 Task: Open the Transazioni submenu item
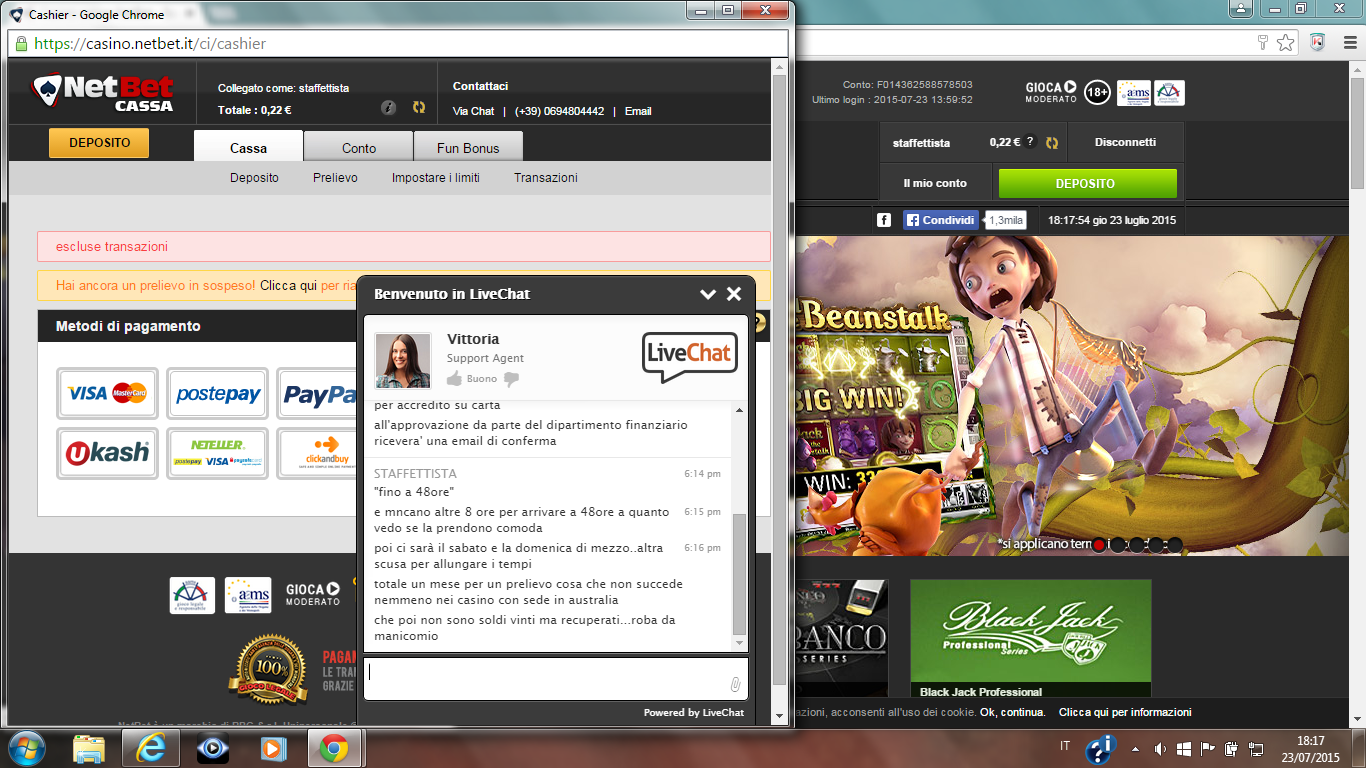point(546,178)
